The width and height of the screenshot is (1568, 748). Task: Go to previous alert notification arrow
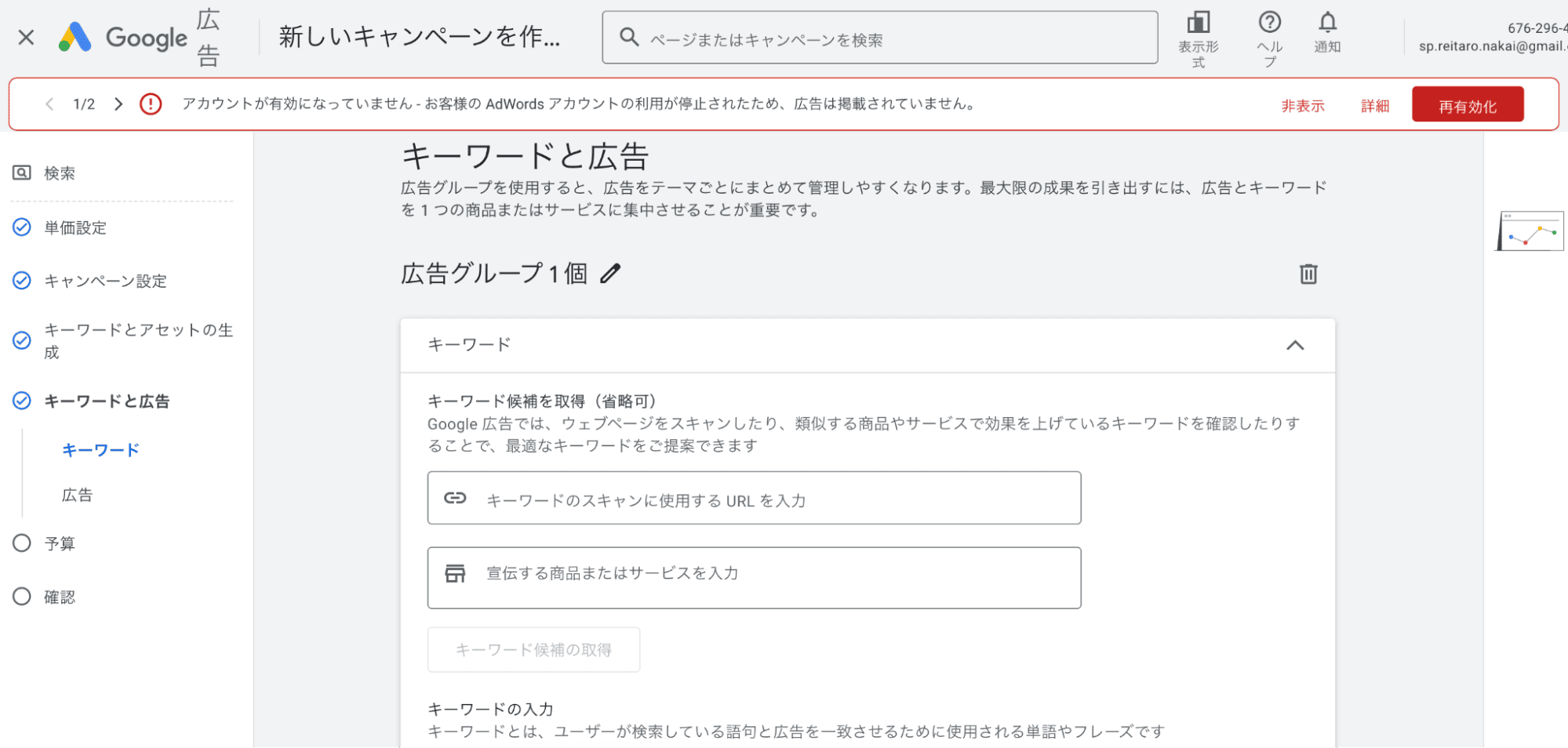click(x=49, y=104)
